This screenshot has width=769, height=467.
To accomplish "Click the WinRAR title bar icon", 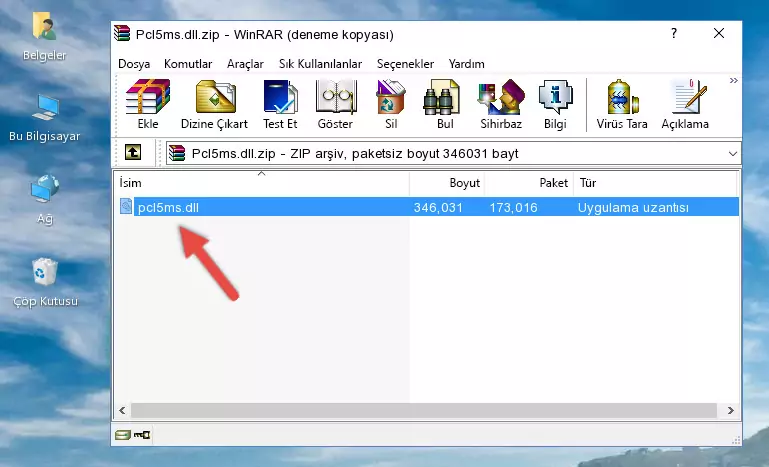I will tap(122, 34).
